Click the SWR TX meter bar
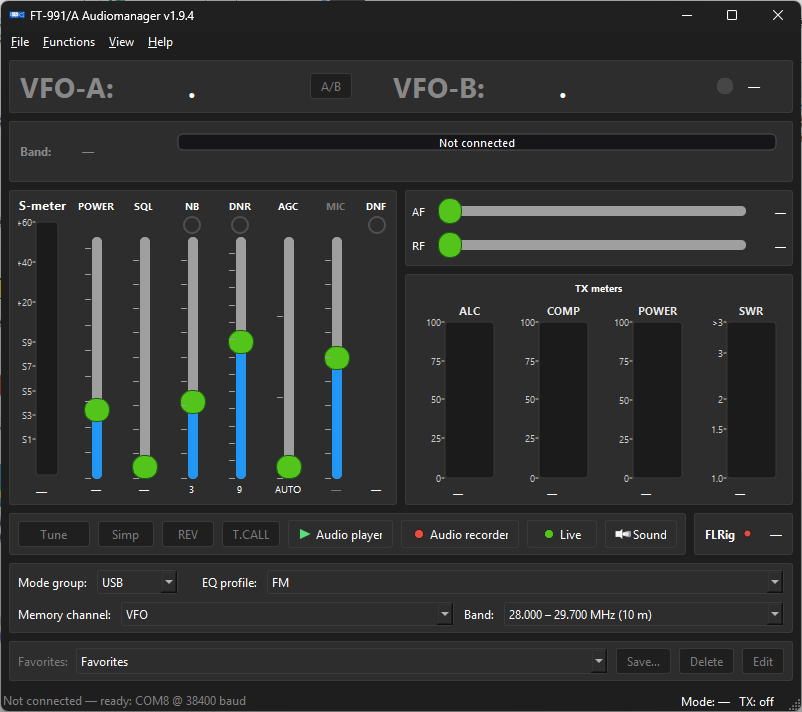 pos(751,399)
